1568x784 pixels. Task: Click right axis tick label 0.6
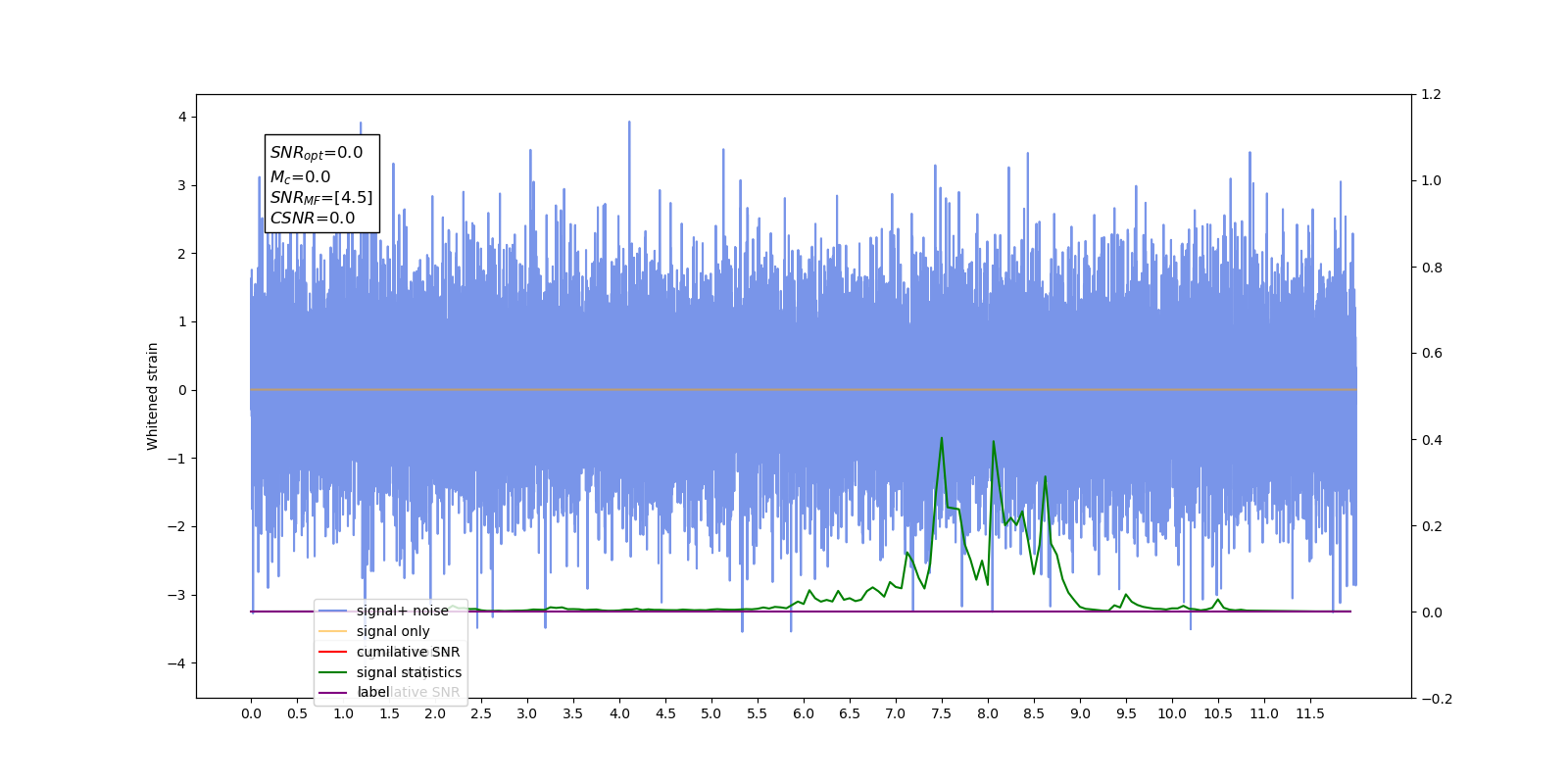pyautogui.click(x=1432, y=354)
